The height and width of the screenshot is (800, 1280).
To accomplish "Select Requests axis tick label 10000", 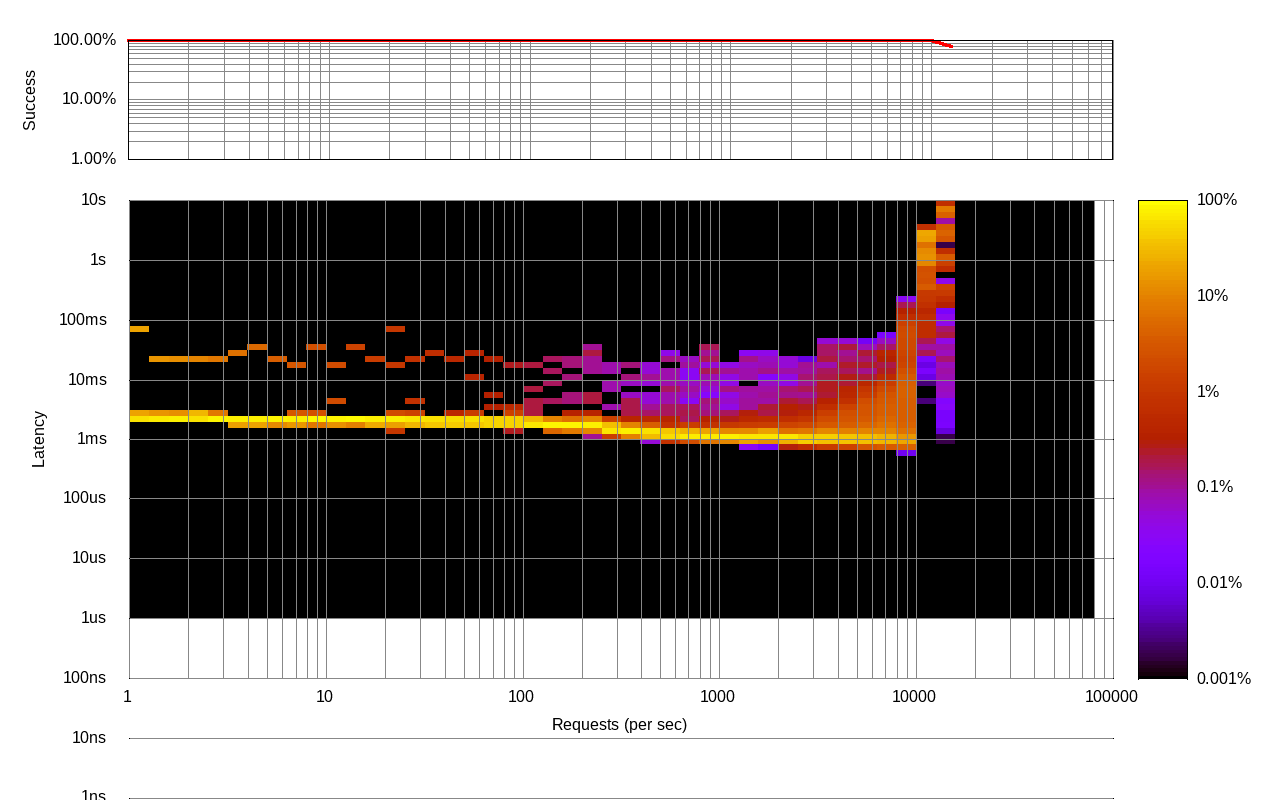I will pos(914,697).
